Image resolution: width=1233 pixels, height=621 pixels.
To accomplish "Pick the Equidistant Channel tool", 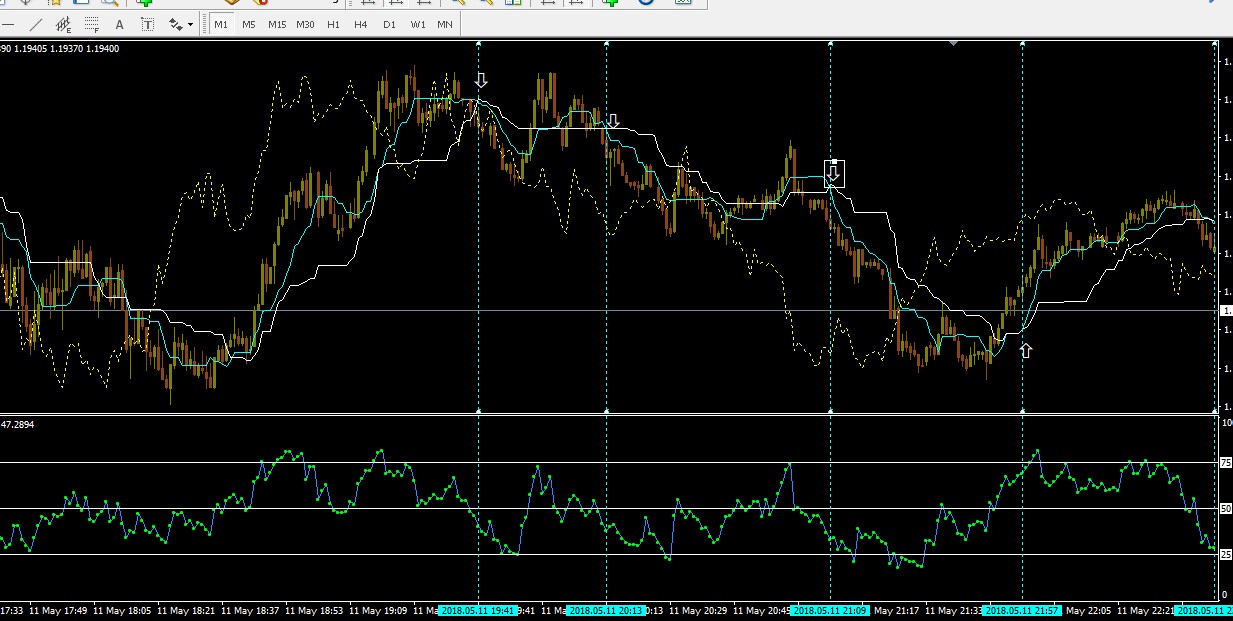I will click(64, 24).
